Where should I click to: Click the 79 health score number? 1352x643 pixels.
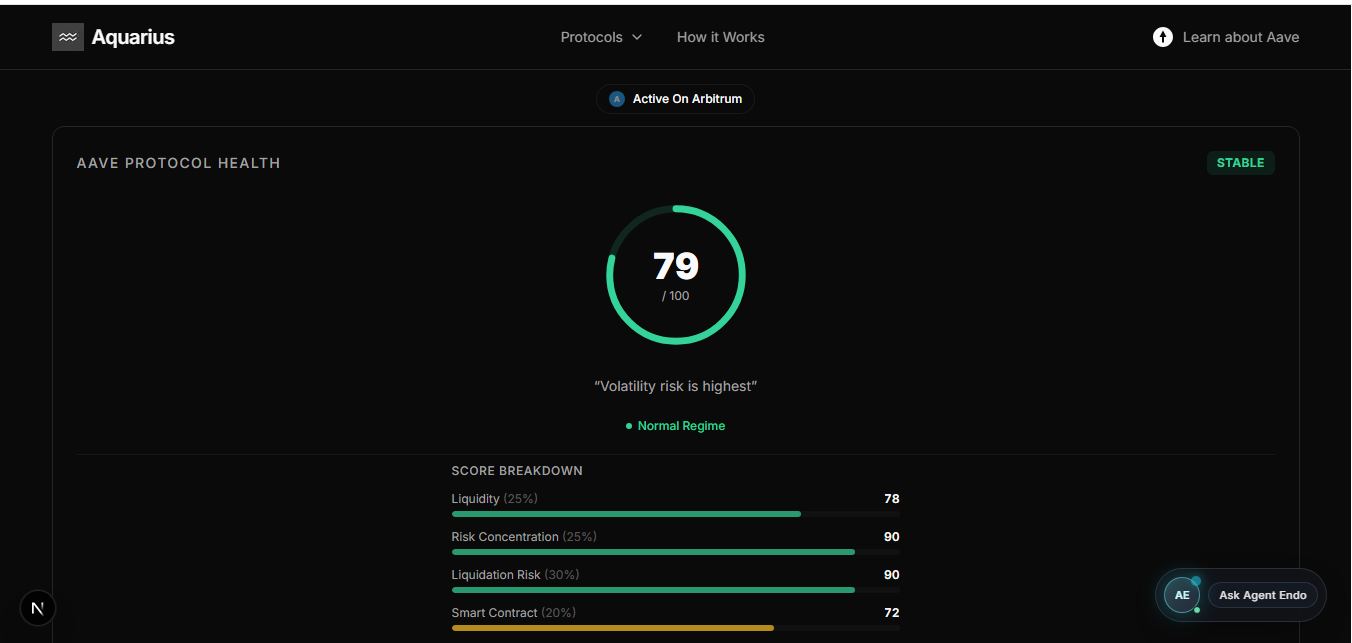point(675,266)
